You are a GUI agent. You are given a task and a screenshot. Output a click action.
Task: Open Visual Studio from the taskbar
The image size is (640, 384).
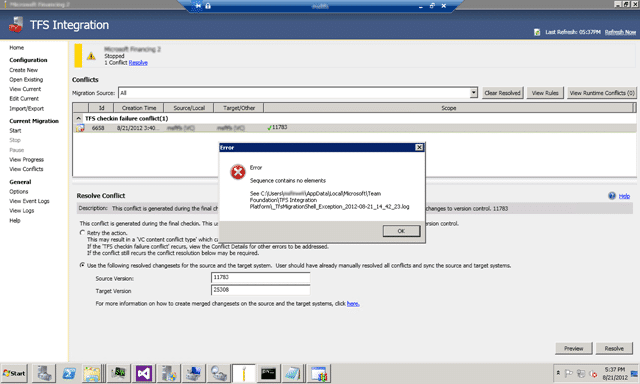pyautogui.click(x=144, y=373)
